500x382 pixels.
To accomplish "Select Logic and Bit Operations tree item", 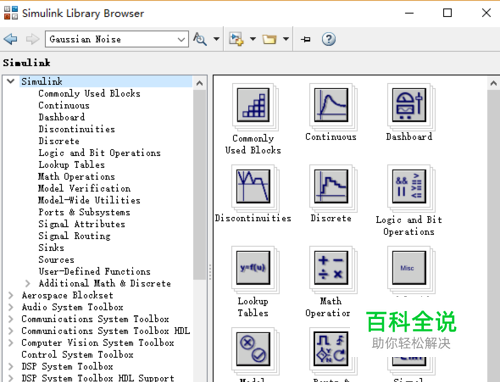I will (99, 153).
